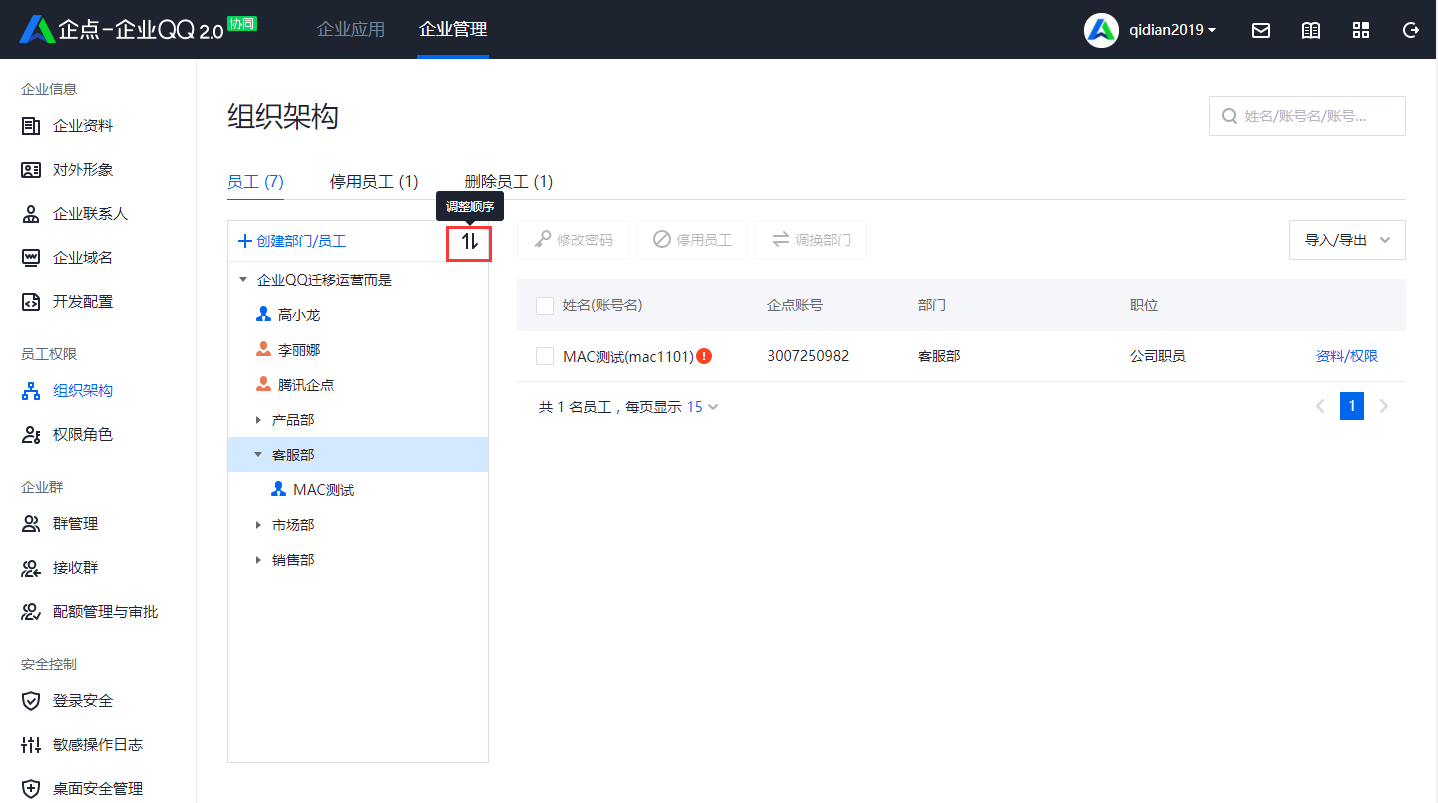Click the red warning icon beside MAC测试(mac1101)
The width and height of the screenshot is (1438, 803).
pos(704,356)
